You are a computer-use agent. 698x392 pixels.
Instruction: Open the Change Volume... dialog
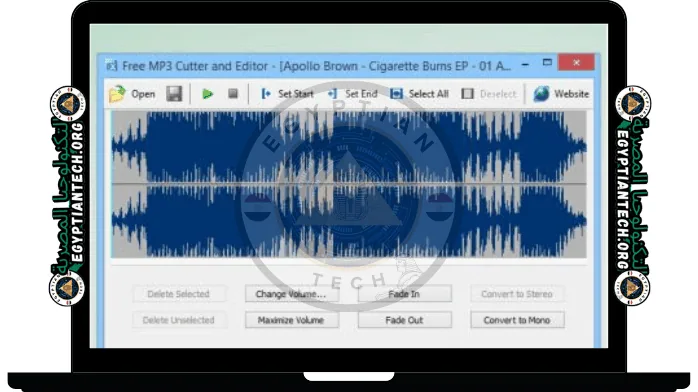292,294
